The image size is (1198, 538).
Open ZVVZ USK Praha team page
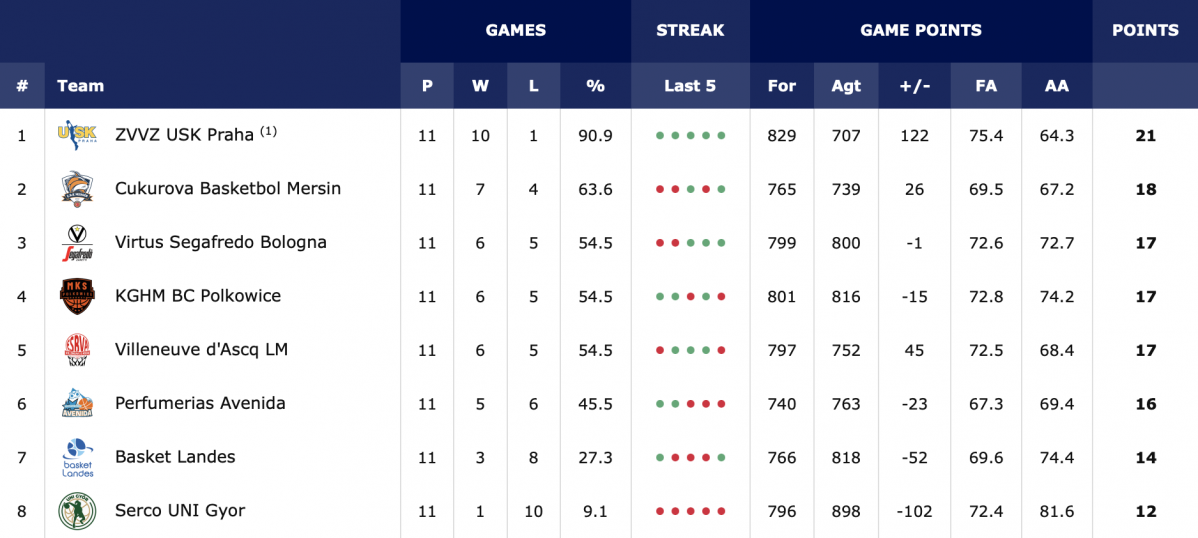184,135
